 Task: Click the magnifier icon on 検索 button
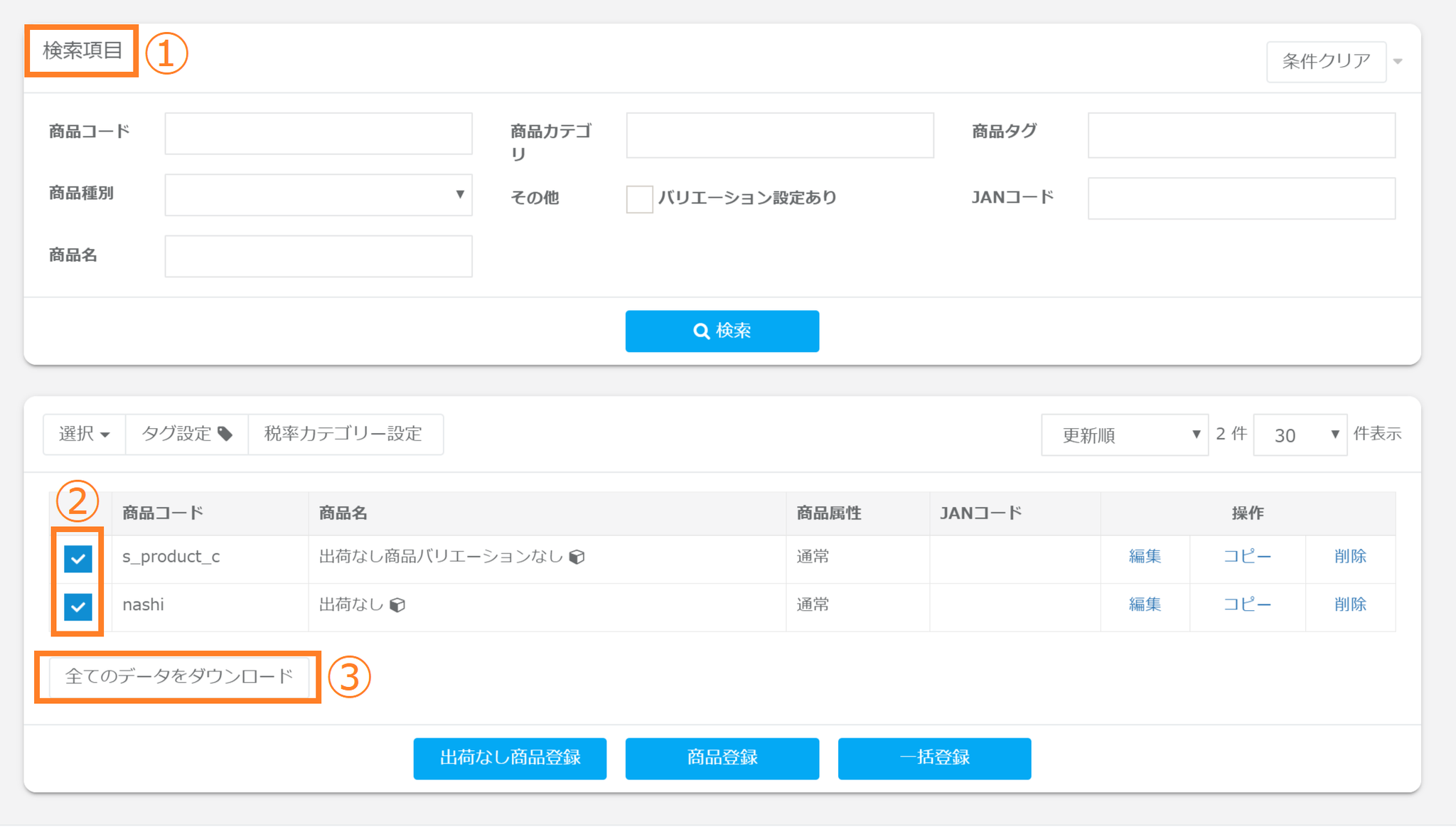[701, 331]
